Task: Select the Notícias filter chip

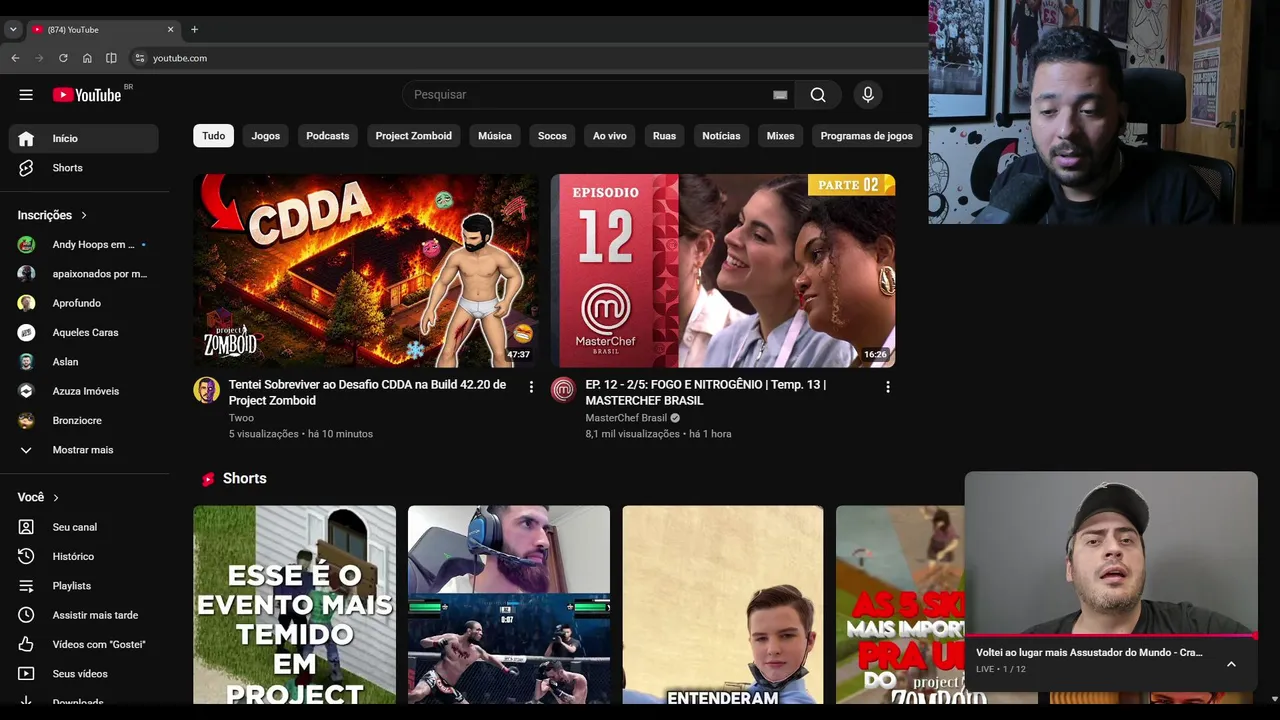Action: coord(721,136)
